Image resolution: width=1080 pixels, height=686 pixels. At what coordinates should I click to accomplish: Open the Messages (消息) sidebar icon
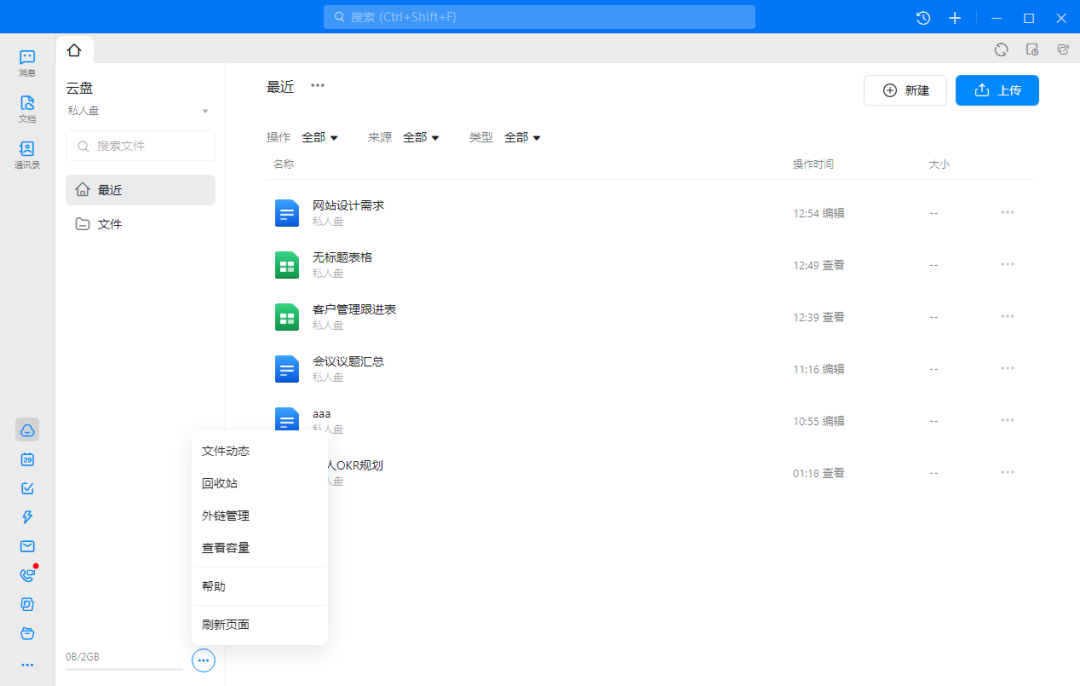pos(27,63)
